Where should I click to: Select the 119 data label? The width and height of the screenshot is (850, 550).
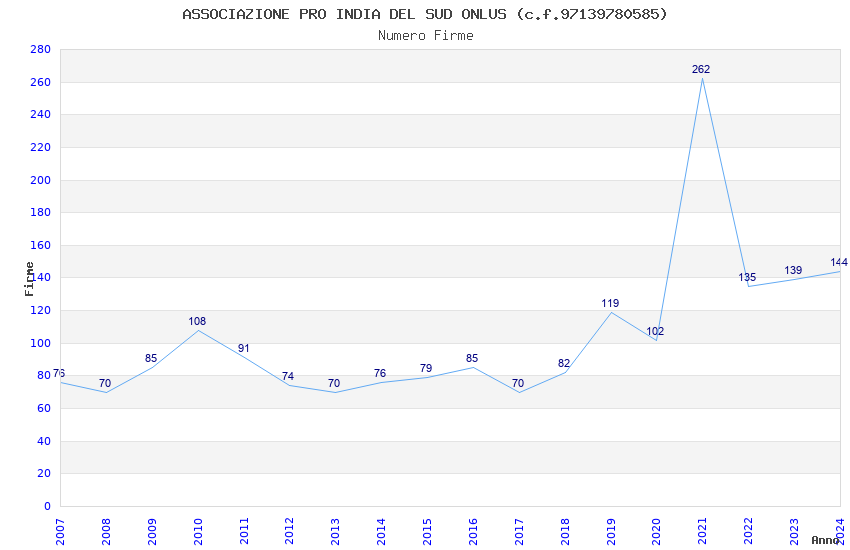610,303
